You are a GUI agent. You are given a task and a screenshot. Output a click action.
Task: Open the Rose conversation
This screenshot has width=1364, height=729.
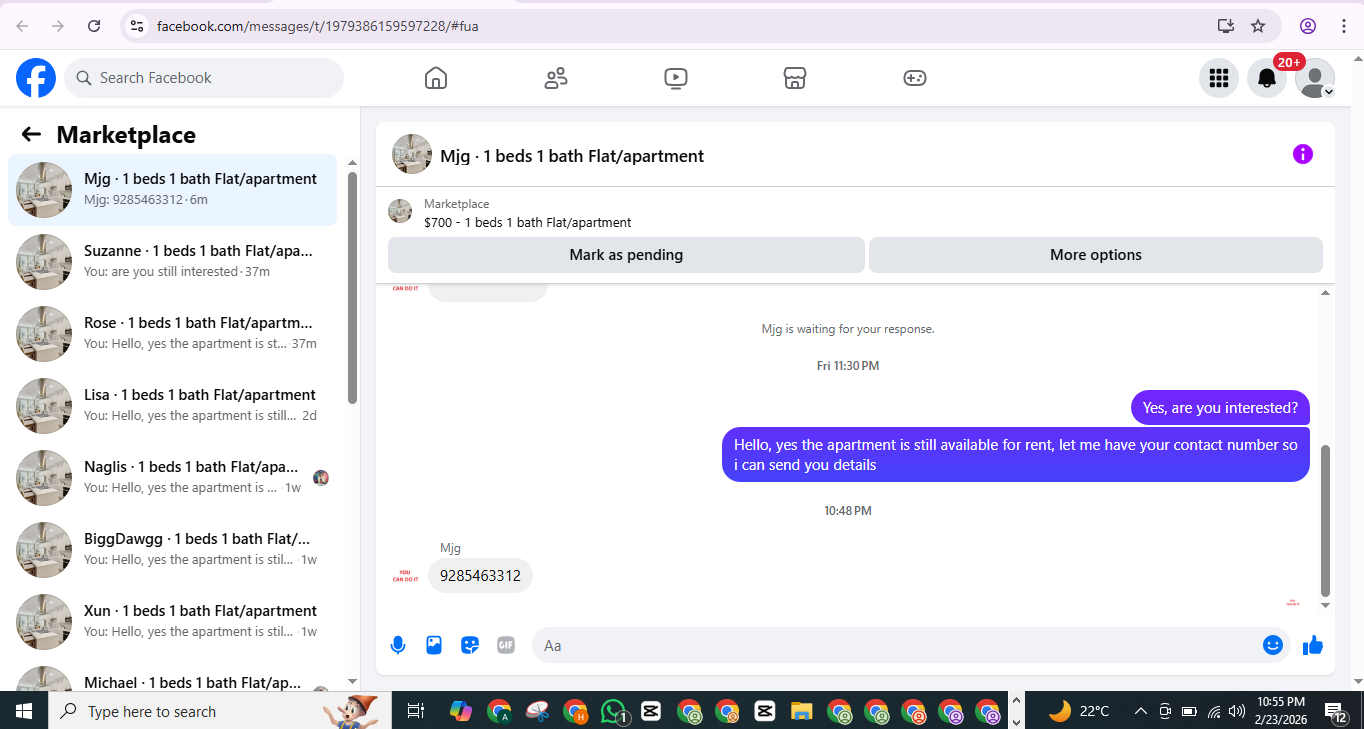(172, 334)
